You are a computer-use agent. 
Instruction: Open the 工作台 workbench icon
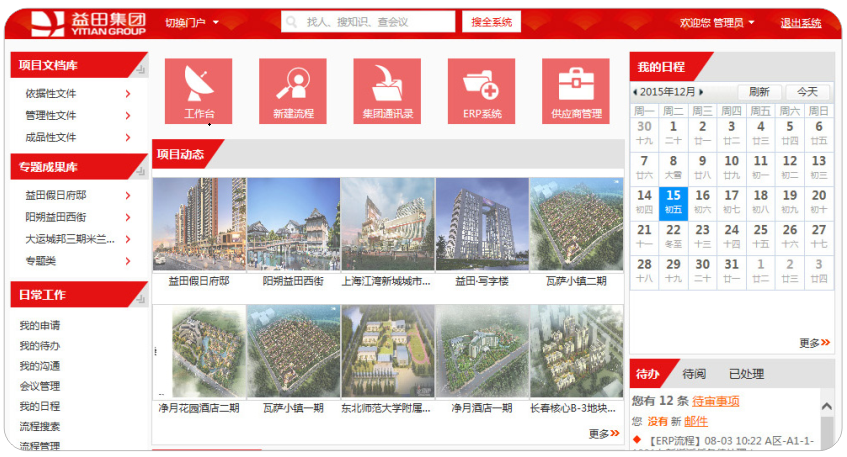(x=198, y=91)
